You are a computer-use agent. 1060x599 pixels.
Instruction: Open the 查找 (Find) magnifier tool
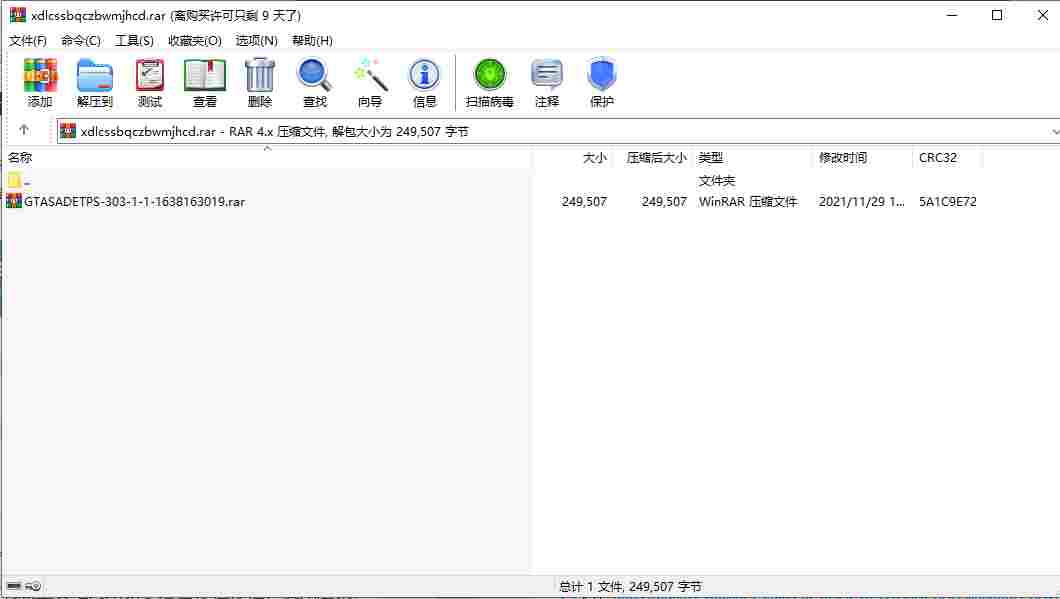[x=314, y=75]
